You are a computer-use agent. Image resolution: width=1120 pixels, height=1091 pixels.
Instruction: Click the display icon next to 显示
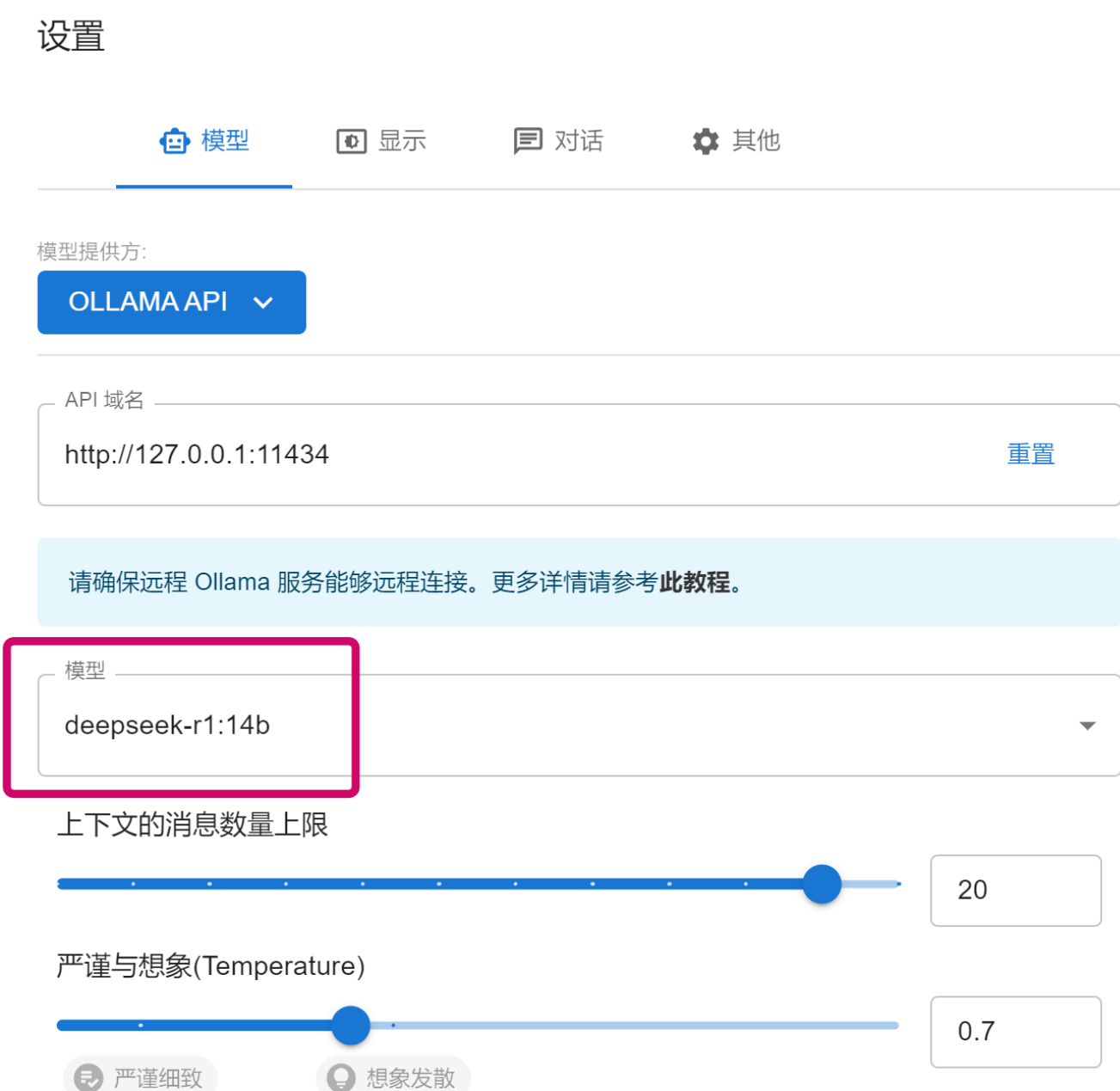351,140
